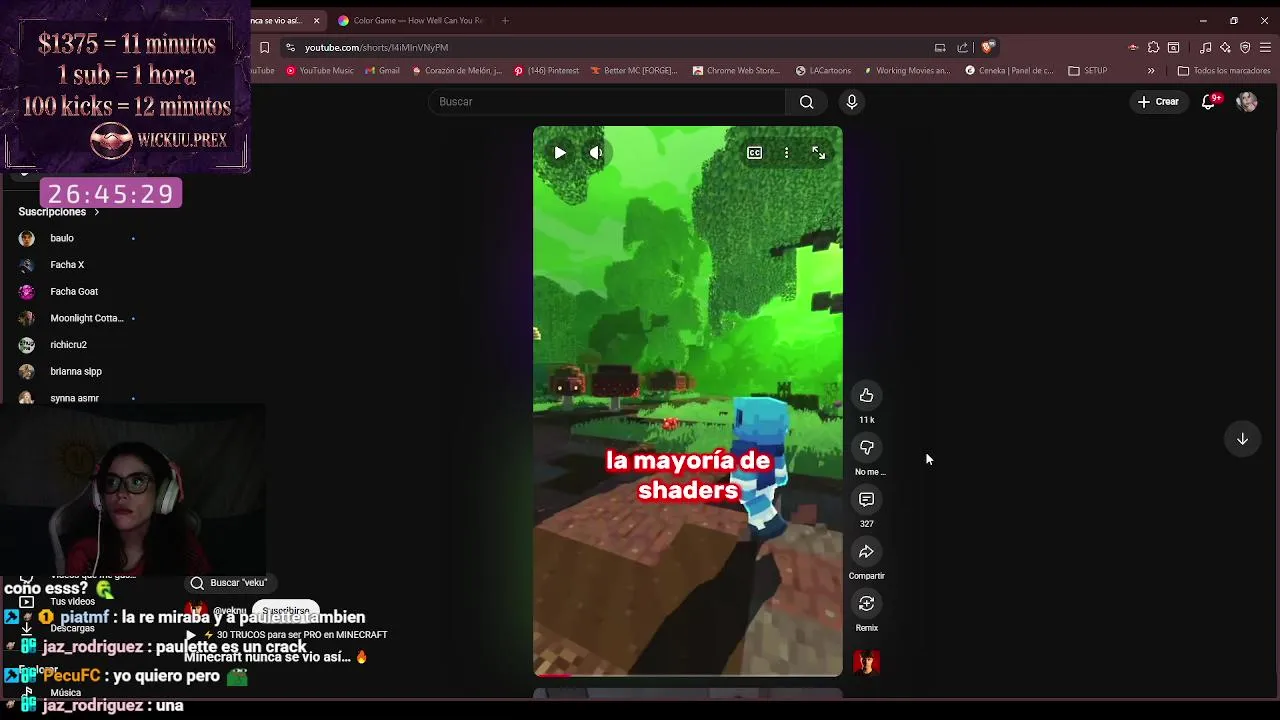This screenshot has height=720, width=1280.
Task: Open the Todos los marcadores folder
Action: [x=1224, y=71]
